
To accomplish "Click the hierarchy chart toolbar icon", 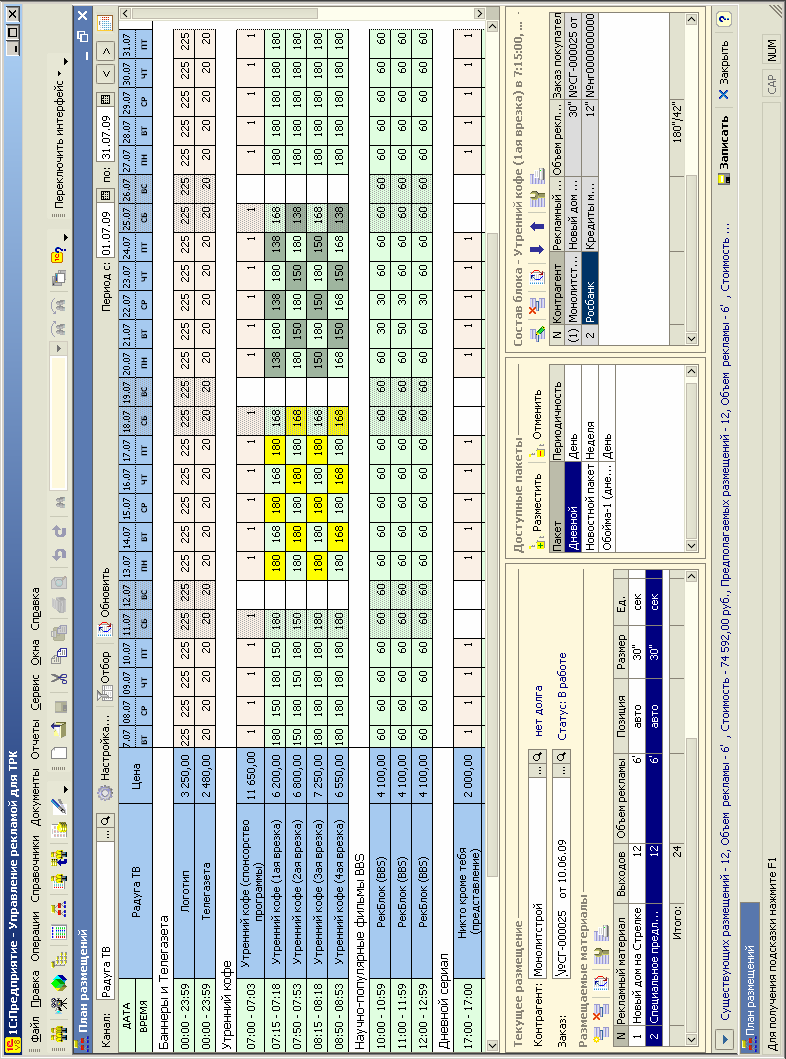I will tap(59, 910).
